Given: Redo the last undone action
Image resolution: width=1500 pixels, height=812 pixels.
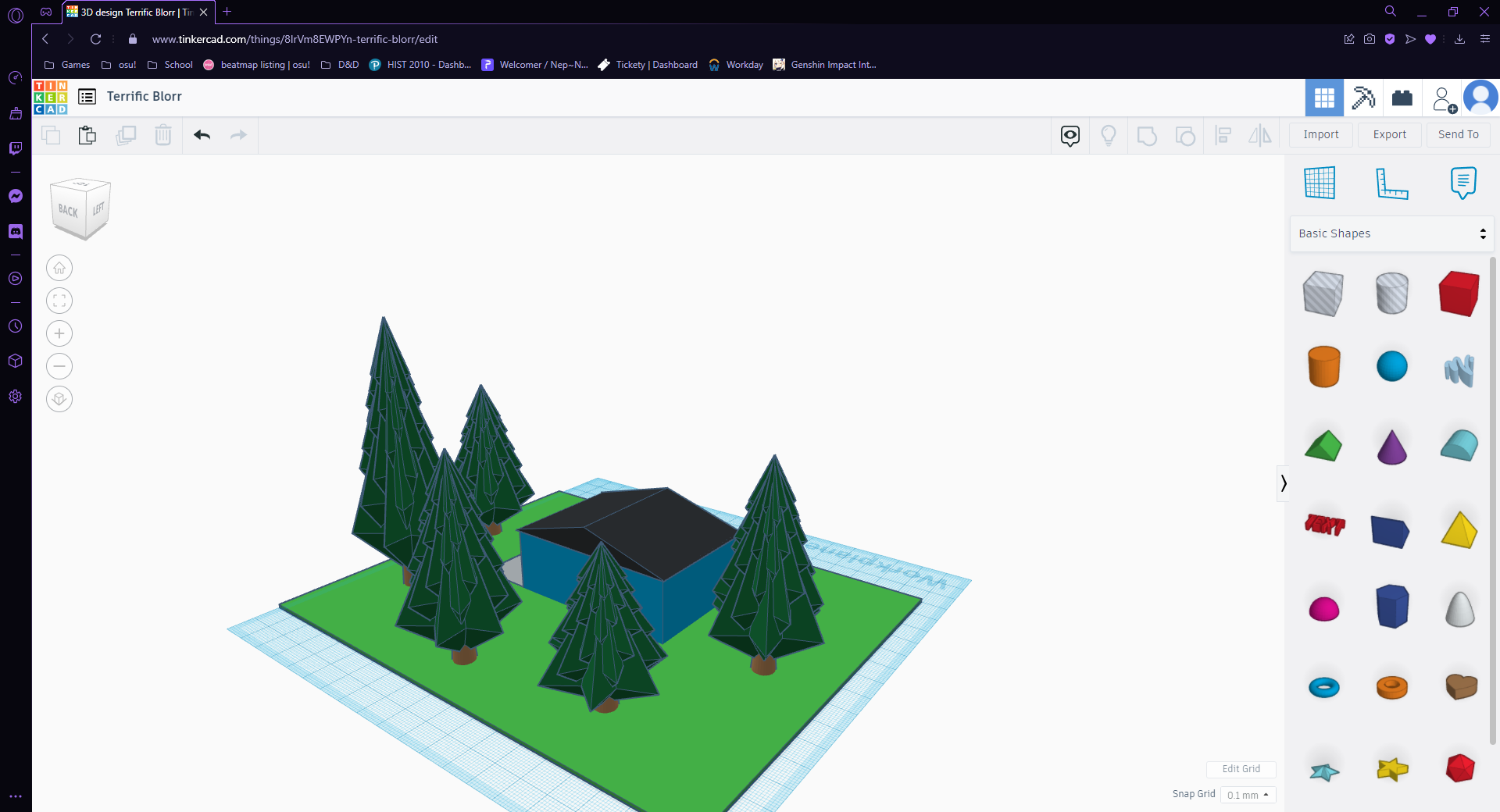Looking at the screenshot, I should pyautogui.click(x=238, y=135).
